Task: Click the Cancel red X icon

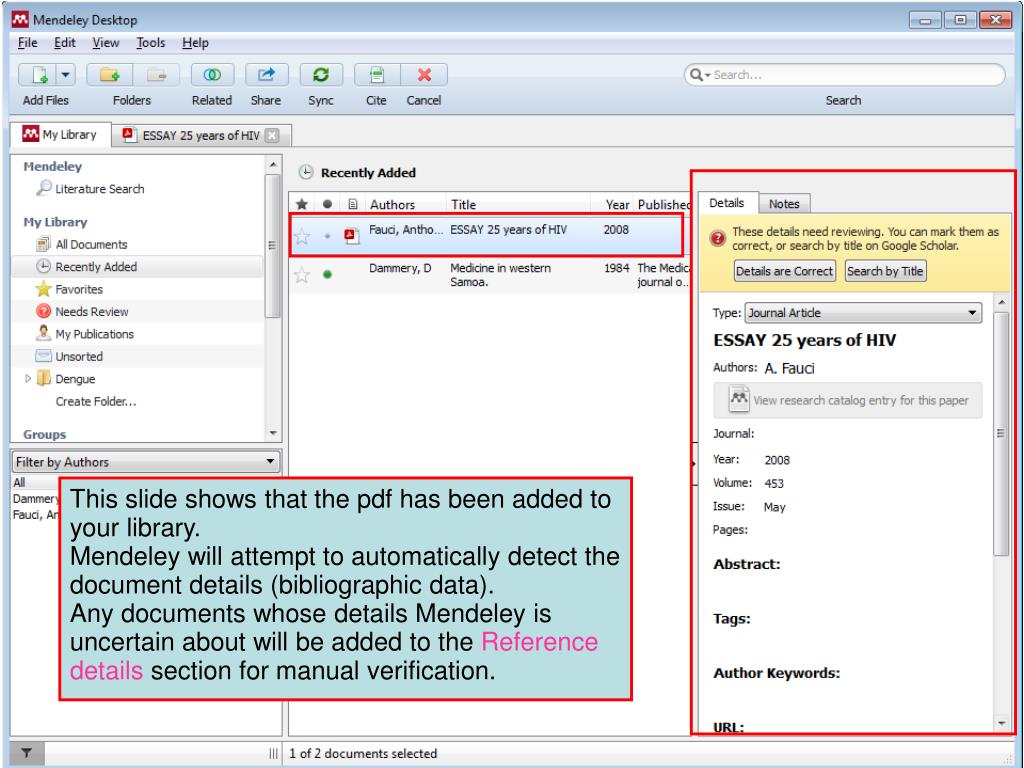Action: (x=424, y=74)
